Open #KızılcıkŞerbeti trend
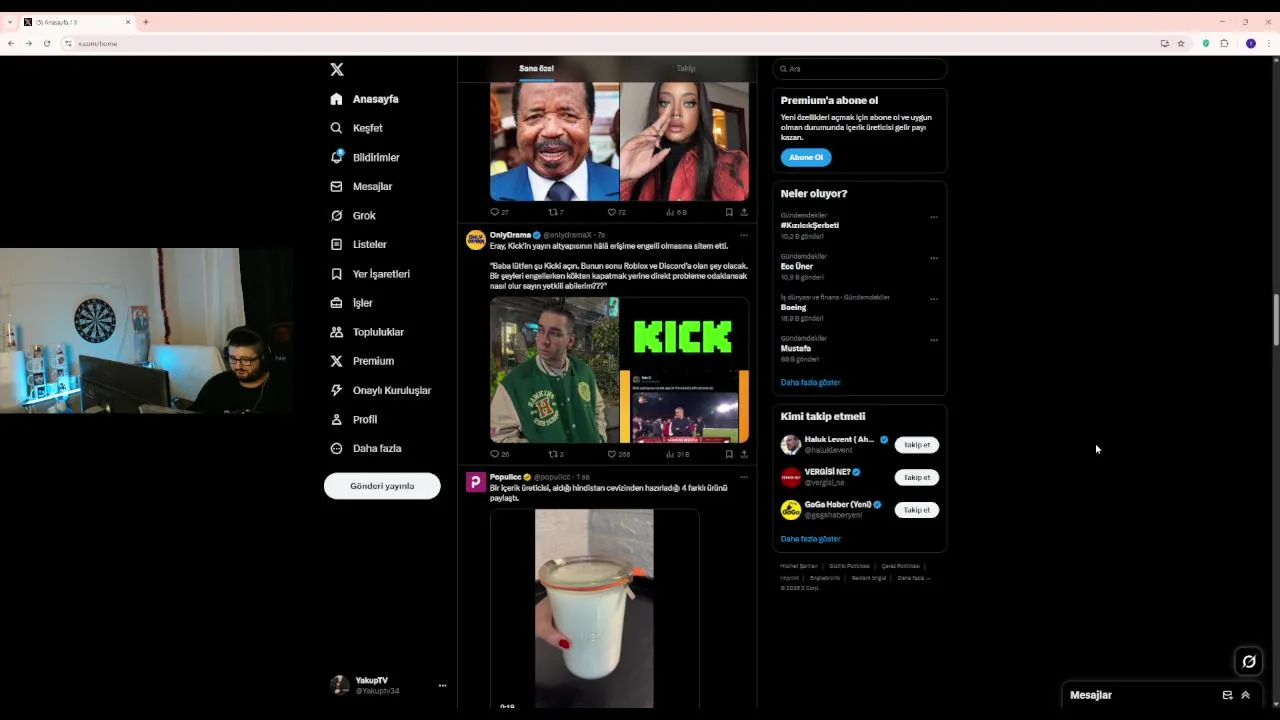Screen dimensions: 1280x720 pyautogui.click(x=810, y=226)
